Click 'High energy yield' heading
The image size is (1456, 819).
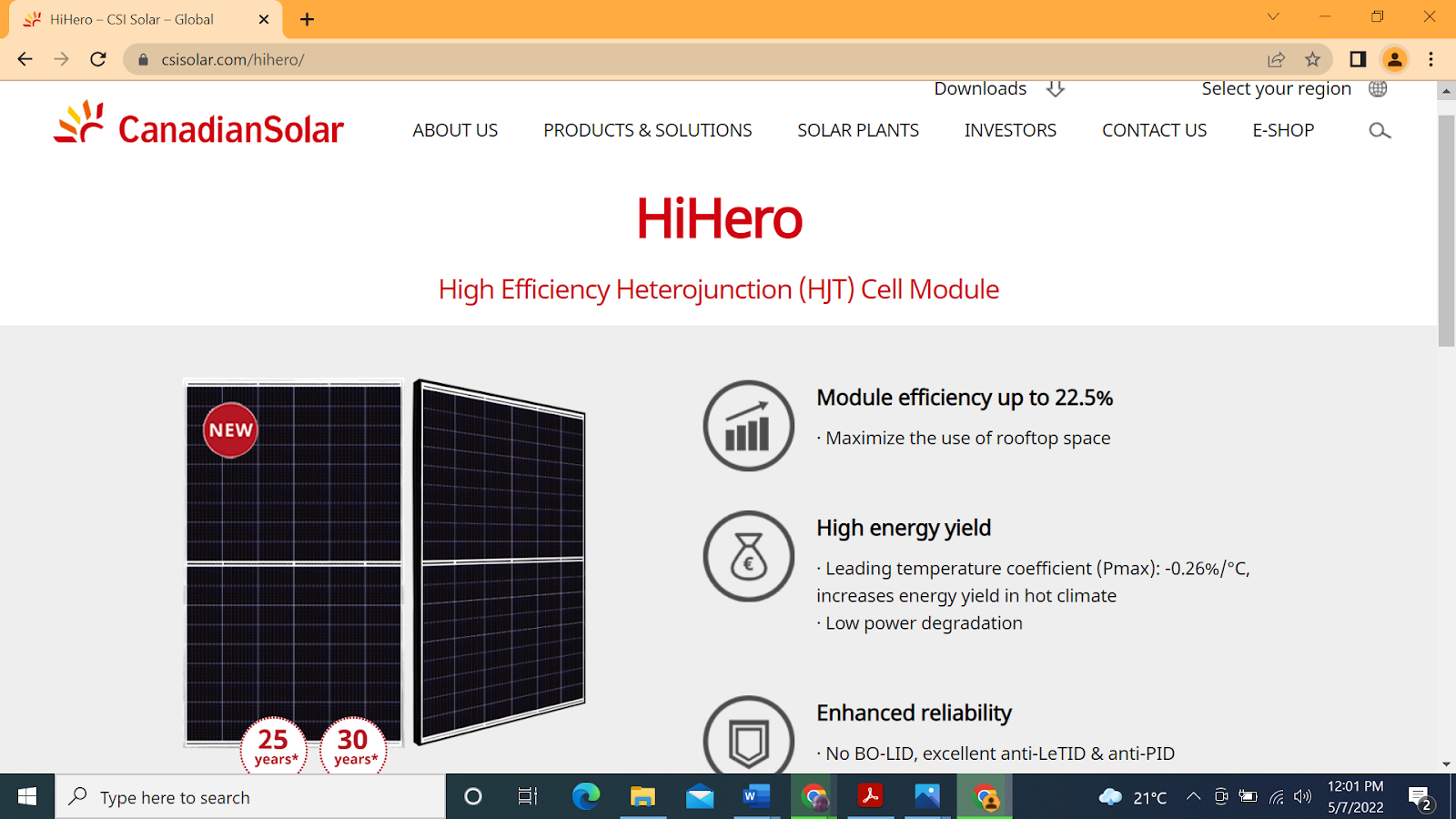[x=904, y=528]
